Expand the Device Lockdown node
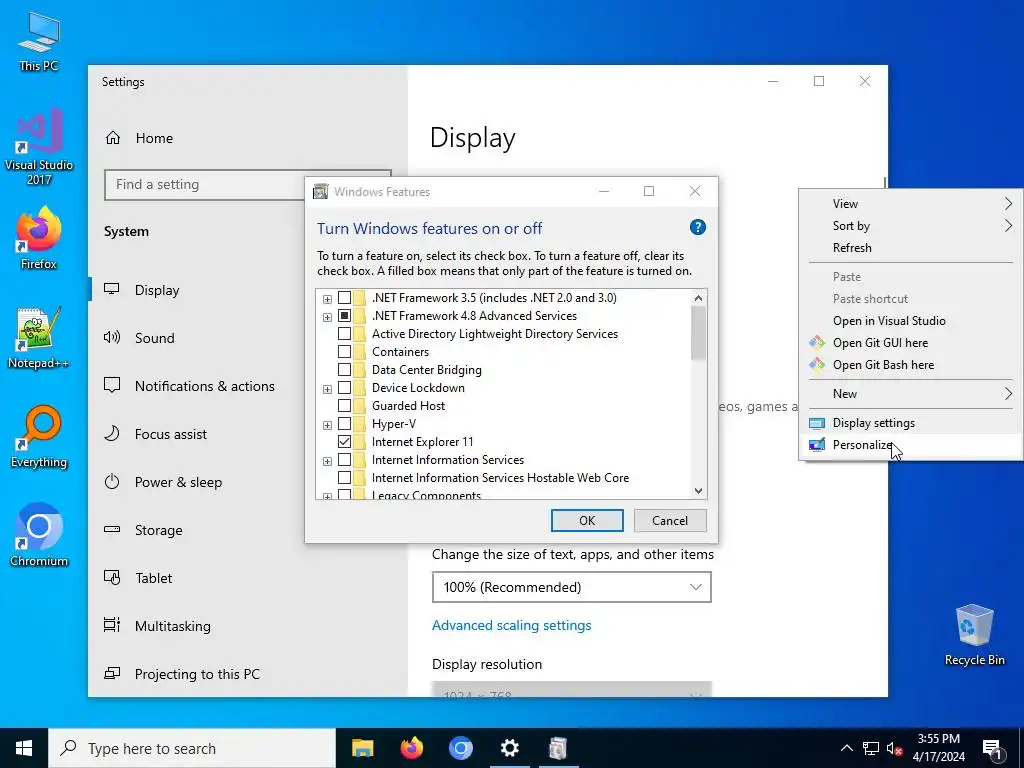Image resolution: width=1024 pixels, height=768 pixels. (327, 389)
